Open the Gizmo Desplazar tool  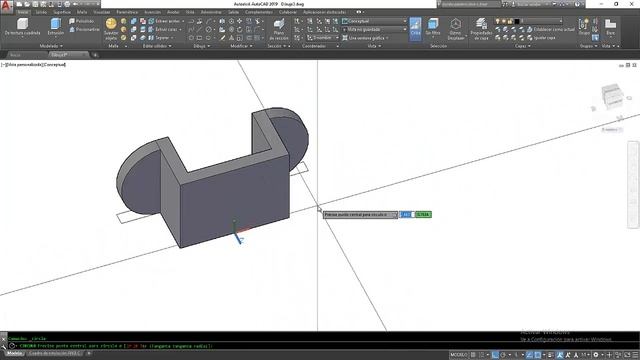(456, 29)
